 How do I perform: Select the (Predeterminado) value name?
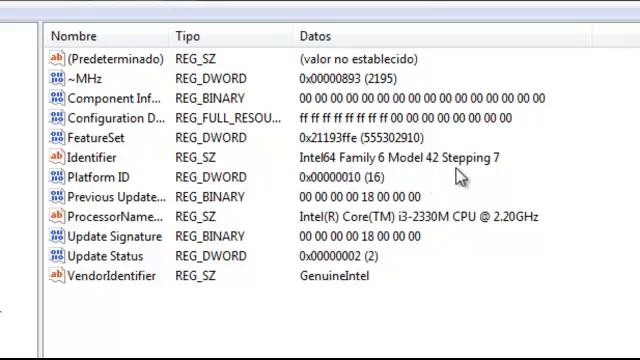click(116, 59)
